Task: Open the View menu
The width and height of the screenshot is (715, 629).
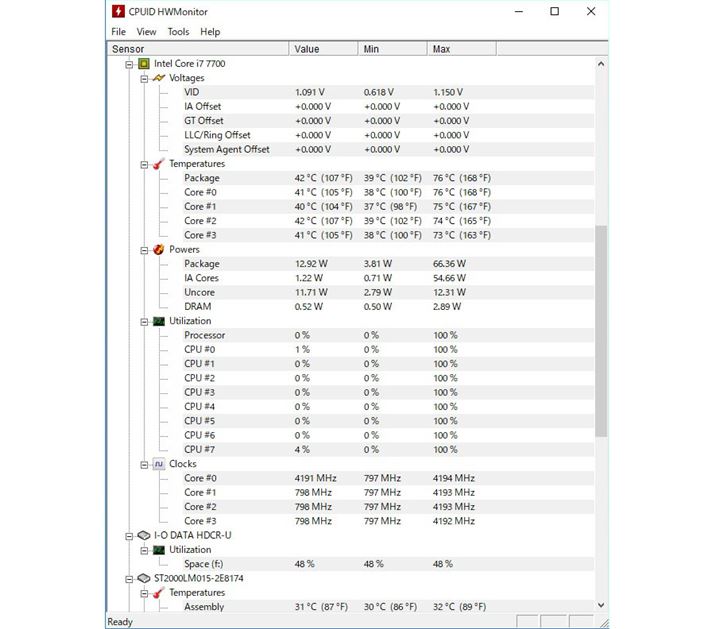Action: [x=146, y=32]
